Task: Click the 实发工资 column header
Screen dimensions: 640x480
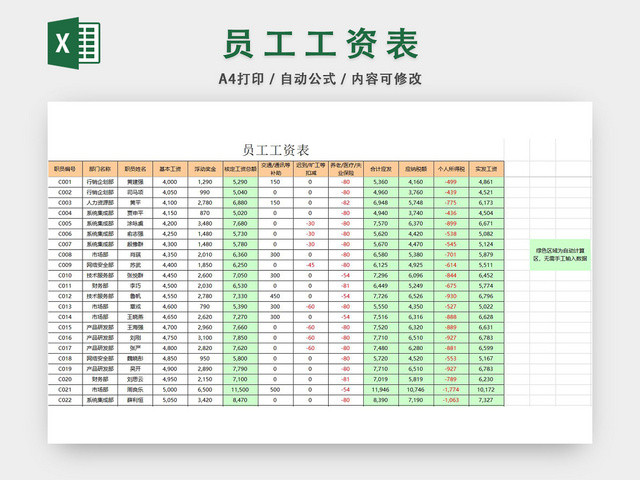Action: [486, 169]
